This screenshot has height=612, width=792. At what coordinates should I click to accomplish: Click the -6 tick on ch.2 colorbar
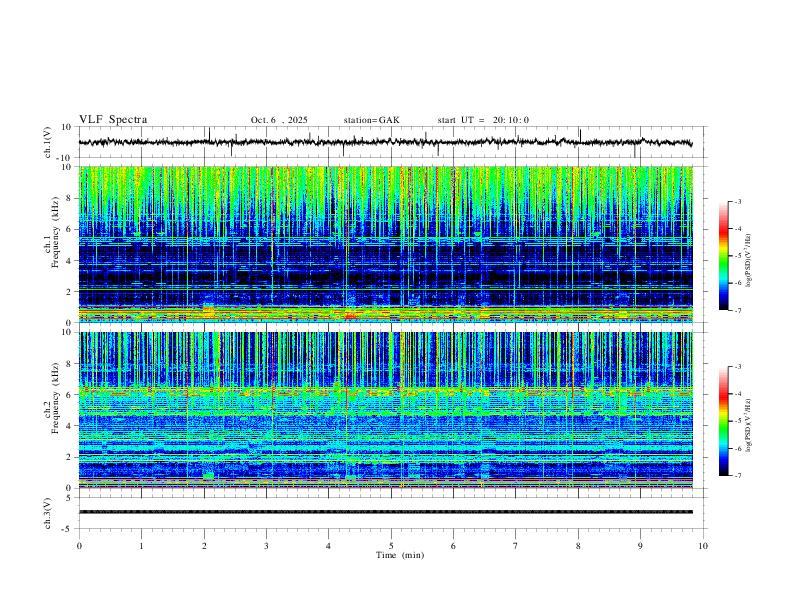(738, 448)
